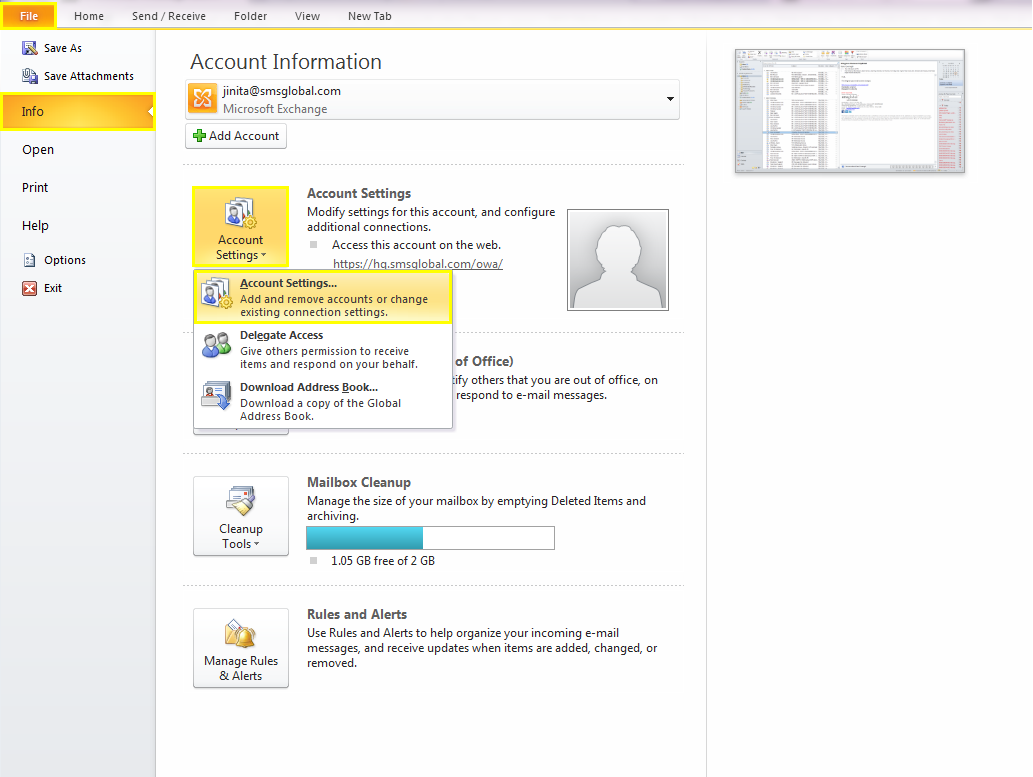Click the Options page icon
This screenshot has height=777, width=1033.
coord(30,260)
